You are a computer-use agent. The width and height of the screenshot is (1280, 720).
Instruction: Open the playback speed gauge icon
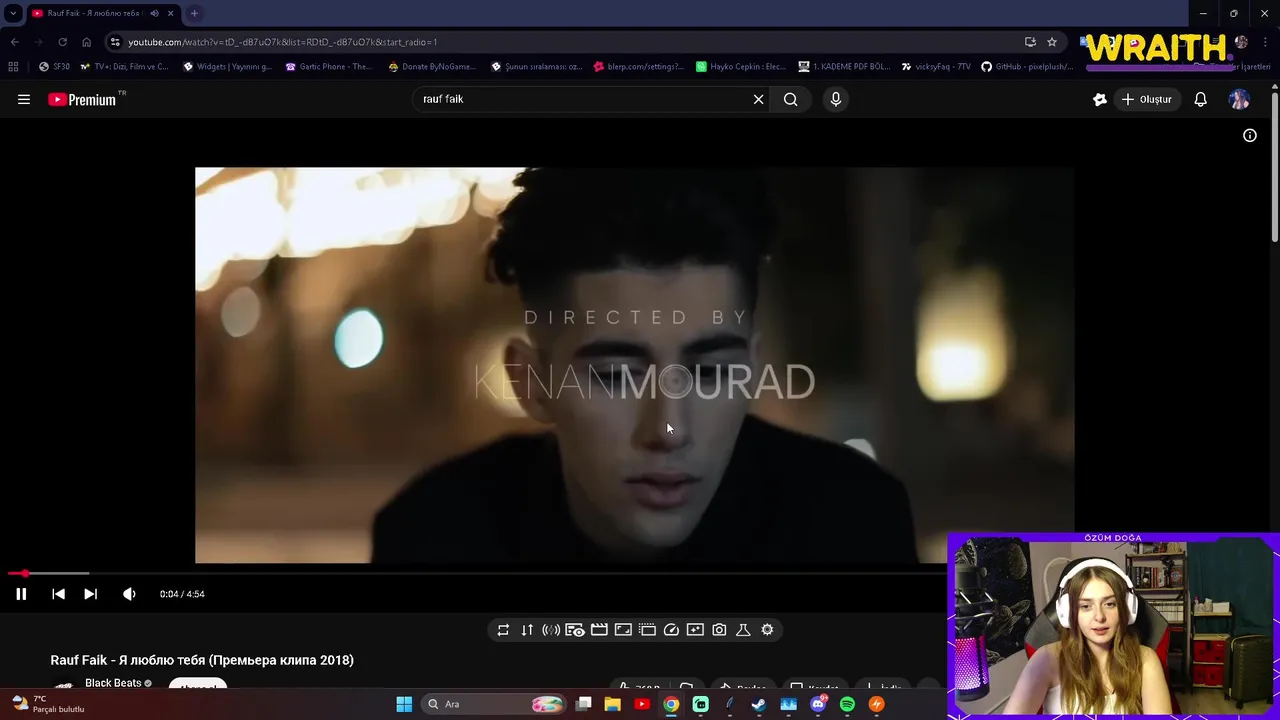point(671,630)
